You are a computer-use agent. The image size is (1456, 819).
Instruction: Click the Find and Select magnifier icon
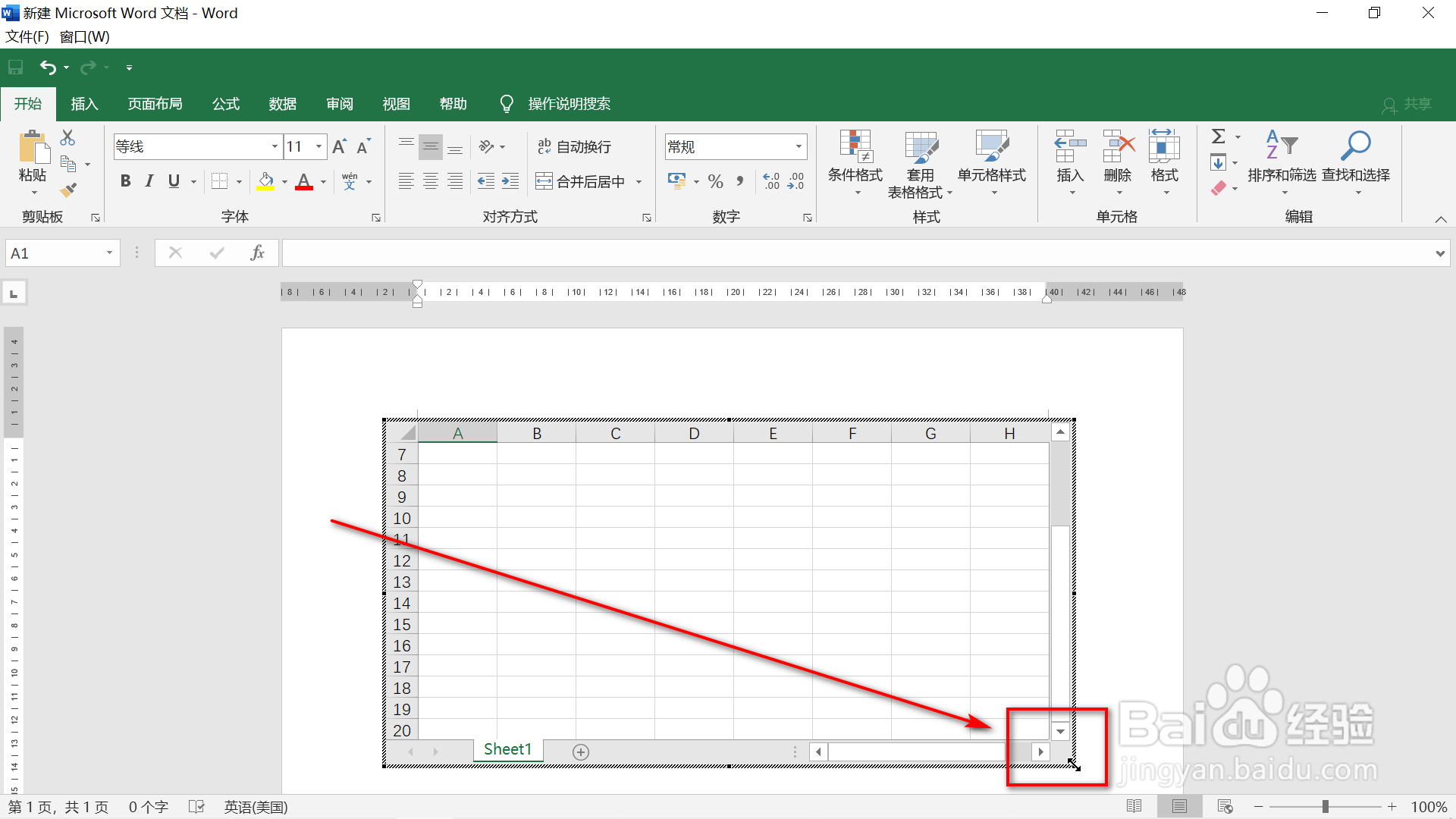pyautogui.click(x=1355, y=146)
